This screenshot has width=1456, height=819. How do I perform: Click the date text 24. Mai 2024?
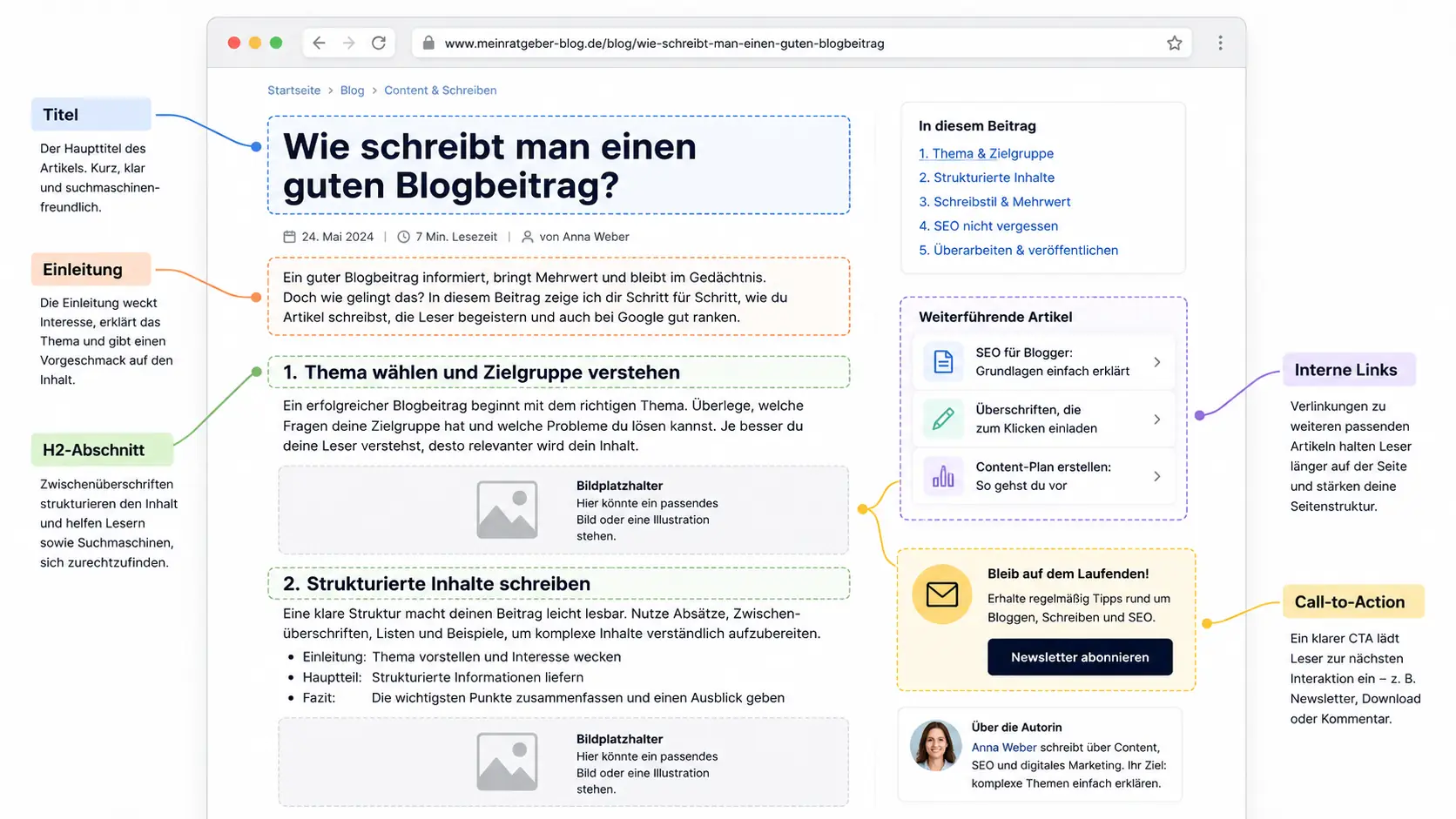[x=338, y=237]
